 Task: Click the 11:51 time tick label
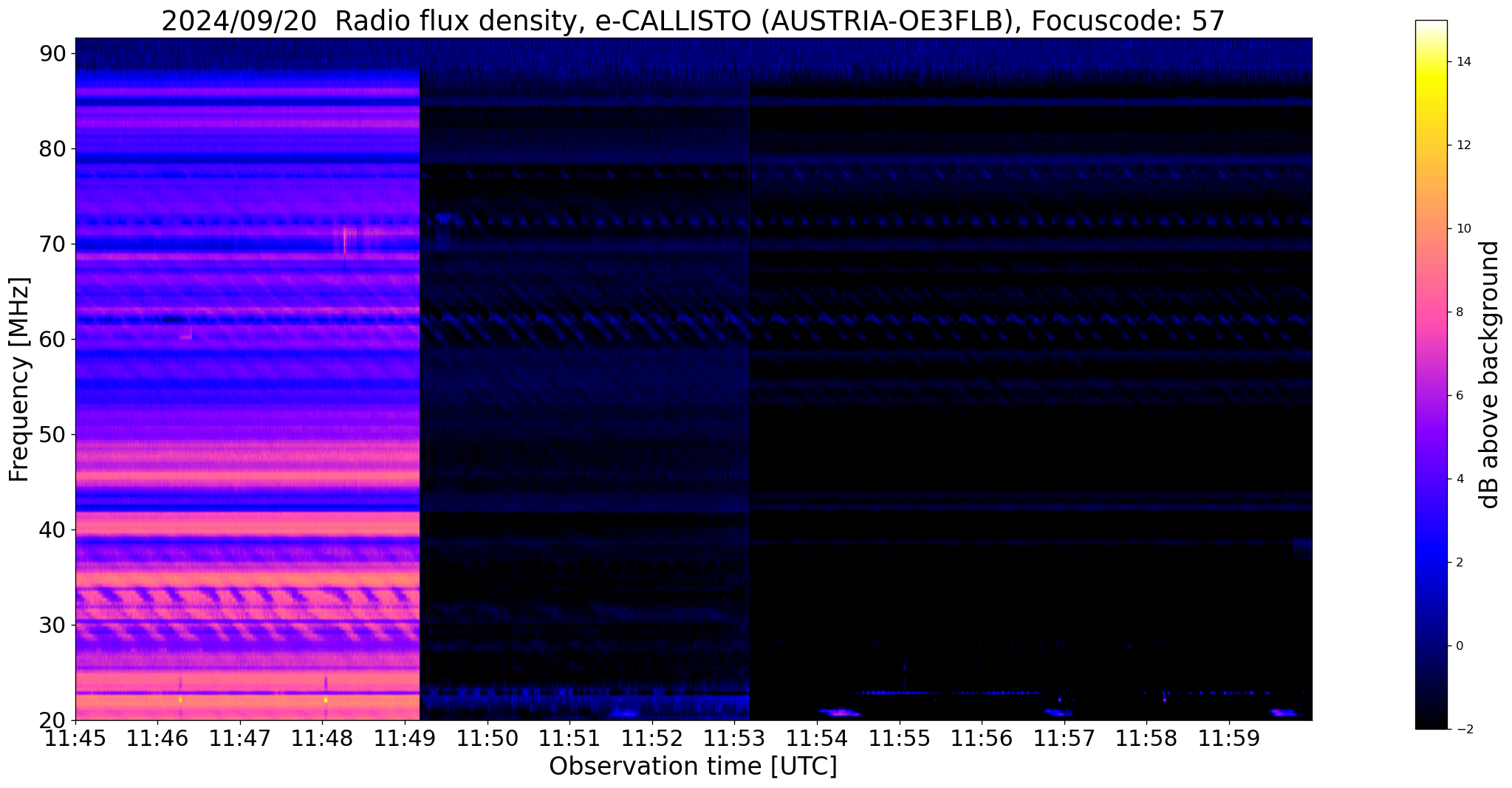[569, 738]
